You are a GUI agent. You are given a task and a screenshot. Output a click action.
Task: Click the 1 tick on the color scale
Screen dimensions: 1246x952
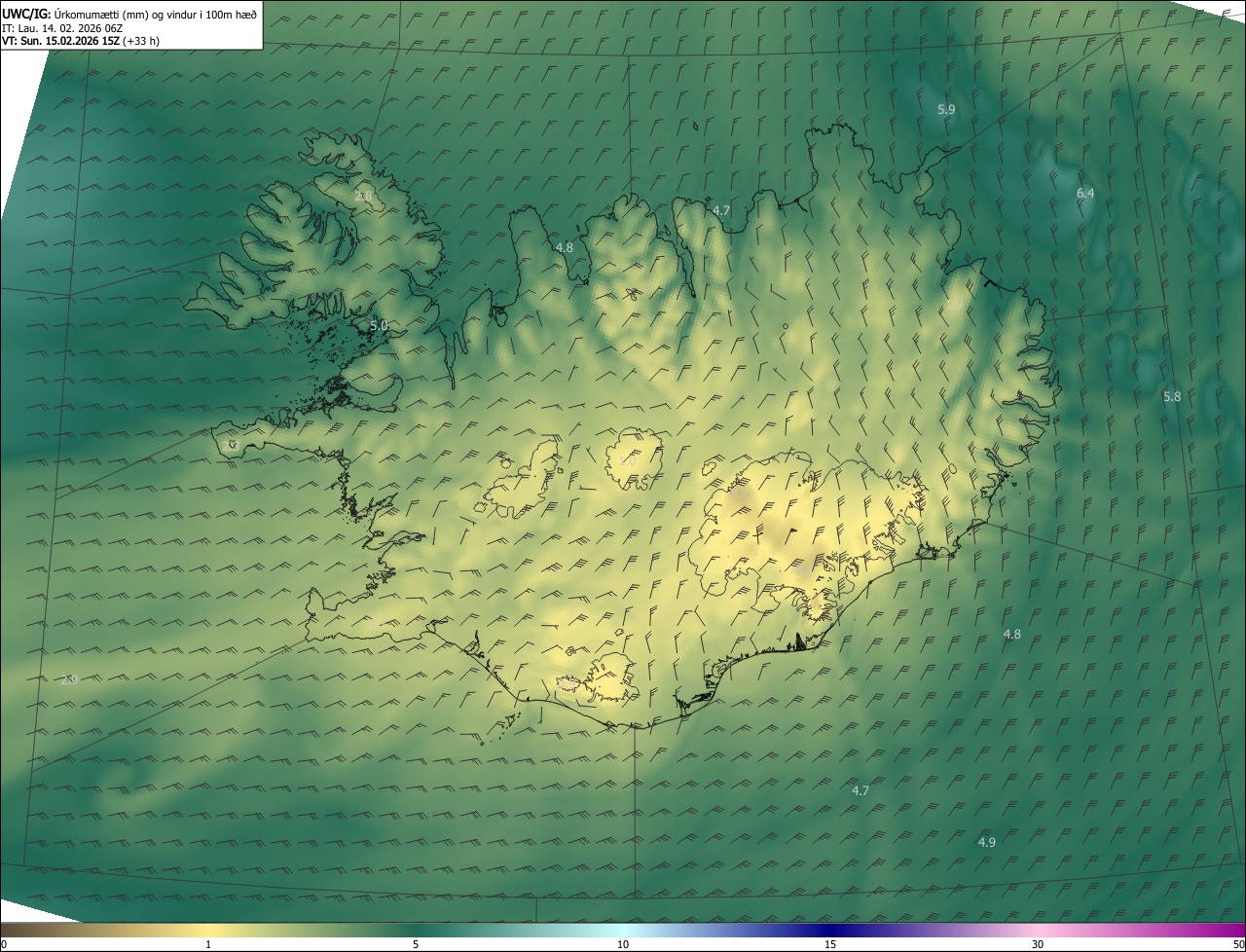coord(208,944)
